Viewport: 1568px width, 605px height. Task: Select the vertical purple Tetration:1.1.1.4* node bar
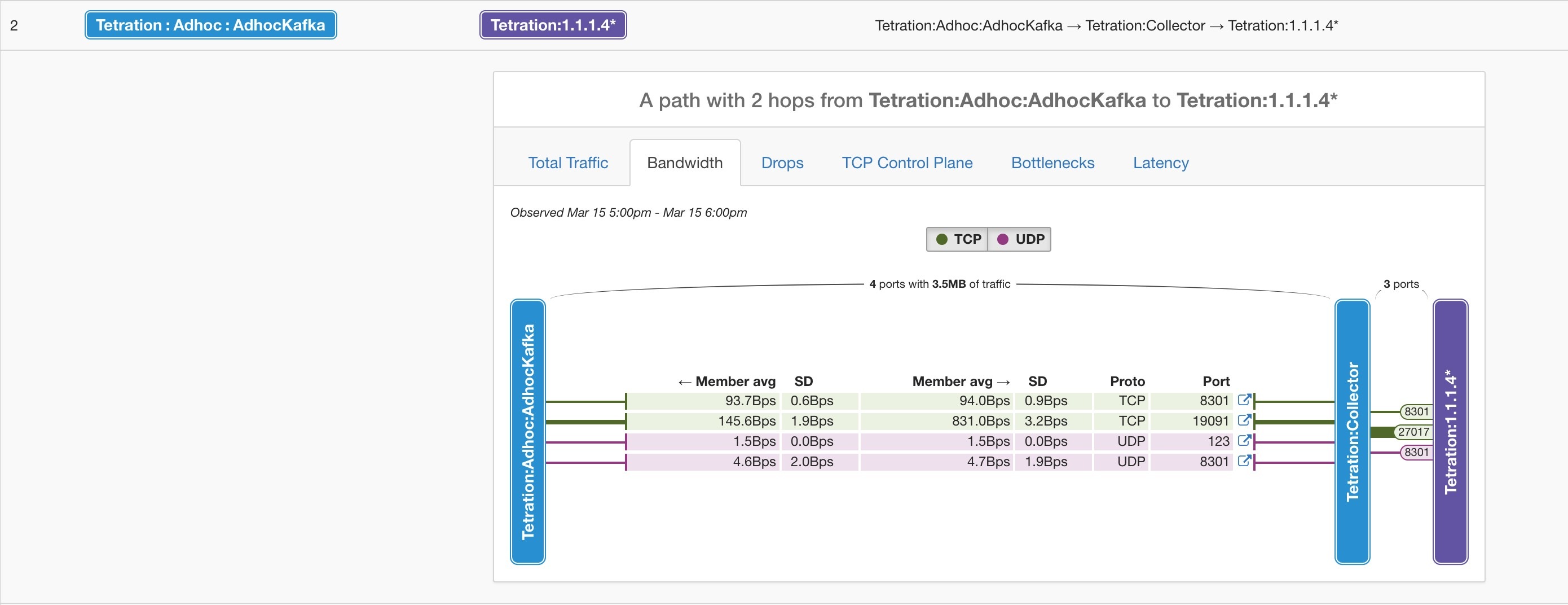[1450, 431]
